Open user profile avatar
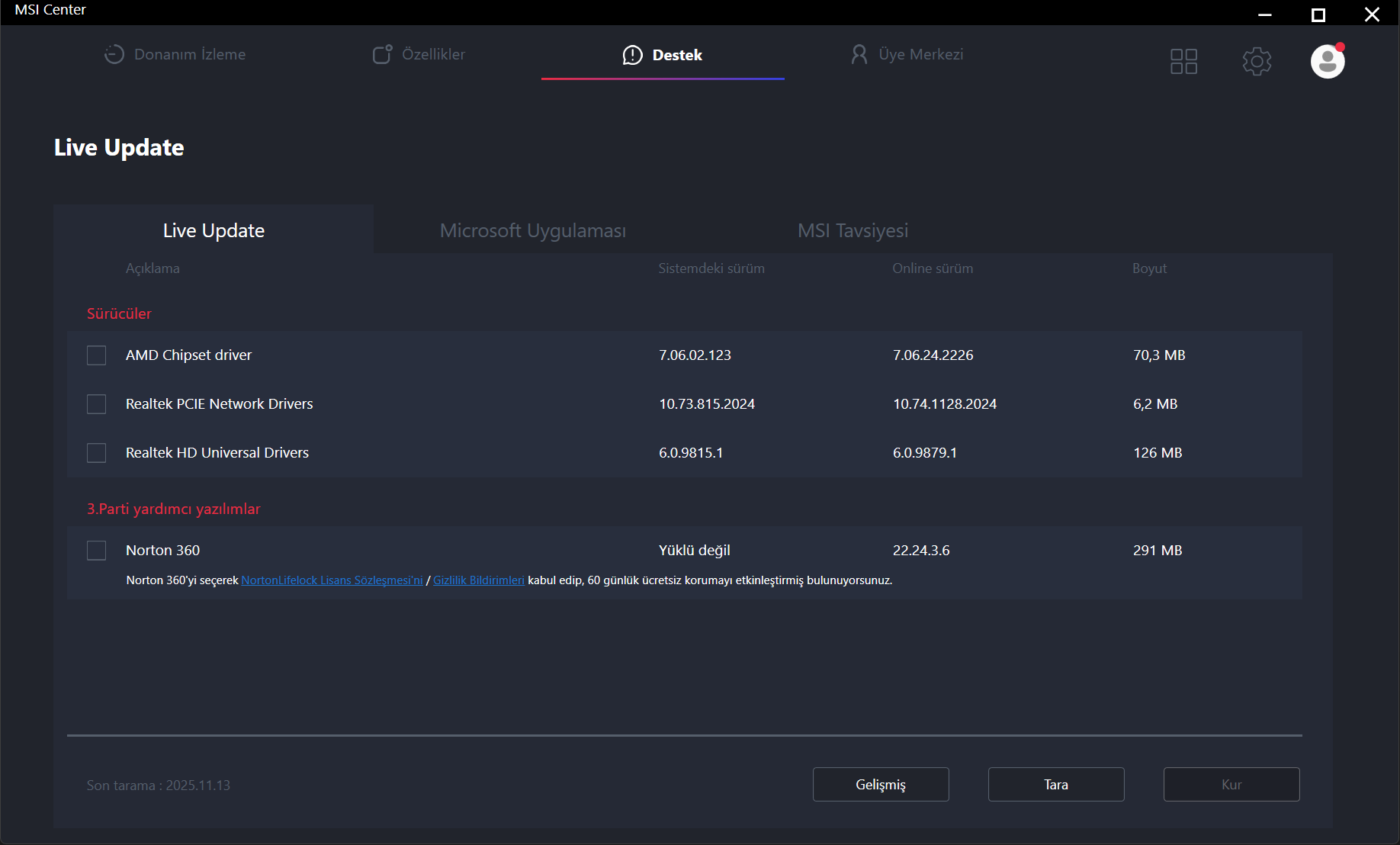 click(1328, 61)
